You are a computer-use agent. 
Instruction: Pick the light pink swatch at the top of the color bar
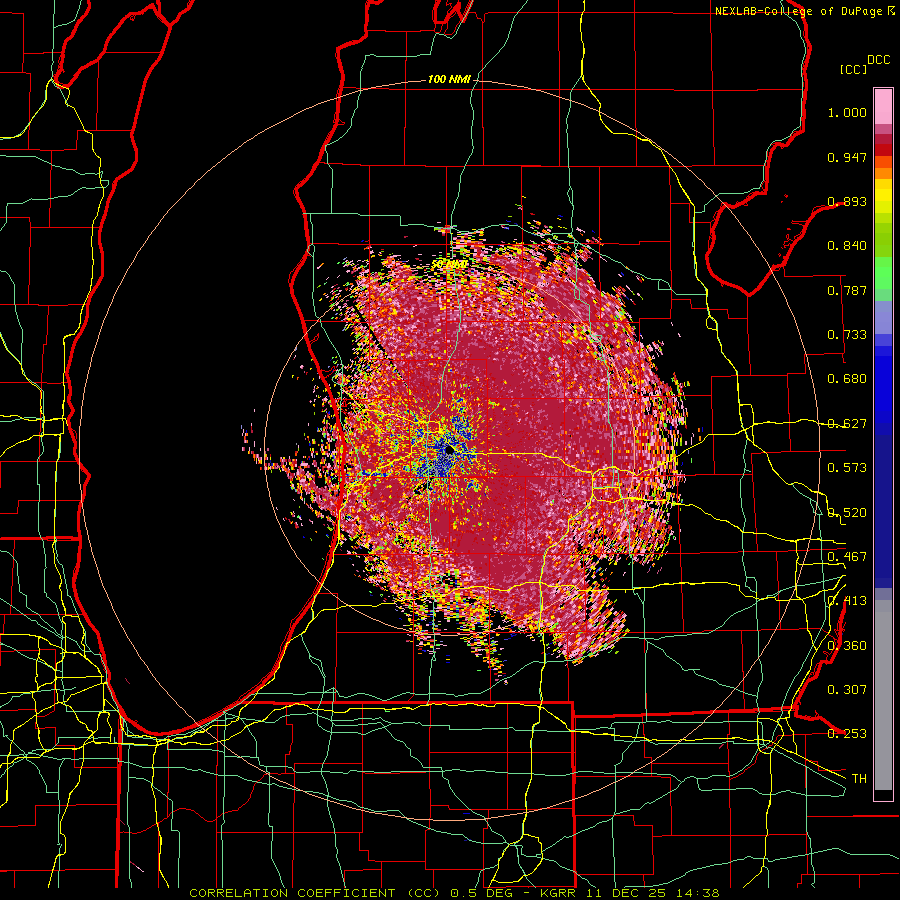[x=883, y=107]
